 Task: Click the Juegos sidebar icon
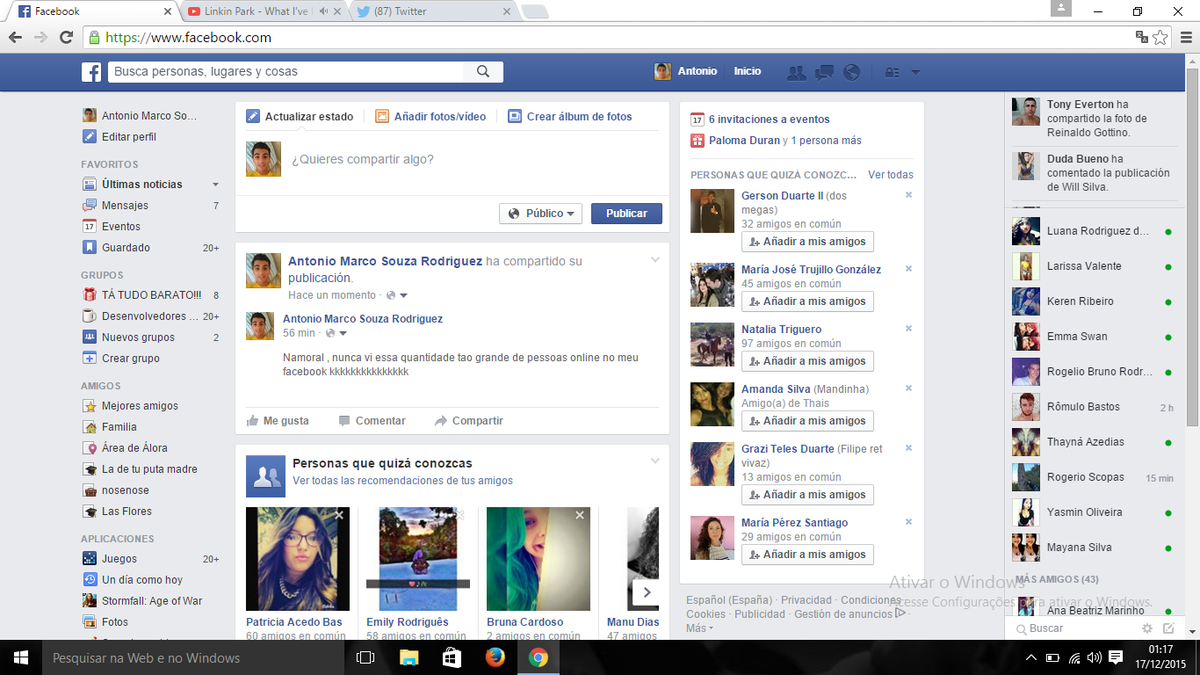click(x=90, y=559)
